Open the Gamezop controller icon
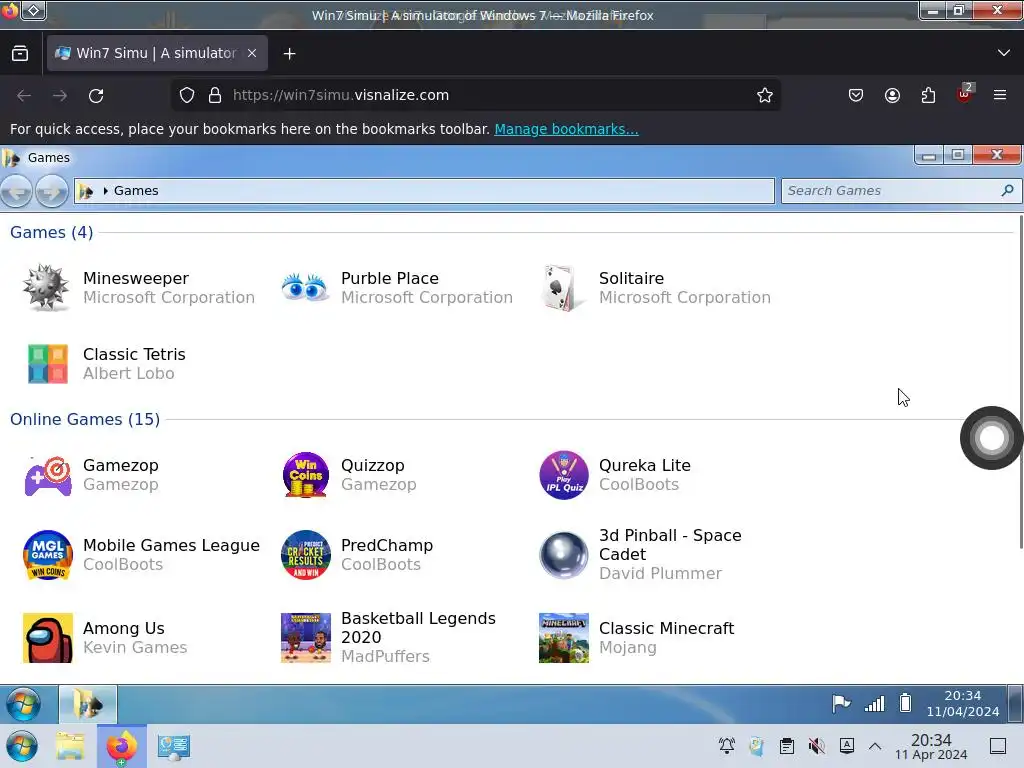The width and height of the screenshot is (1024, 768). point(48,475)
